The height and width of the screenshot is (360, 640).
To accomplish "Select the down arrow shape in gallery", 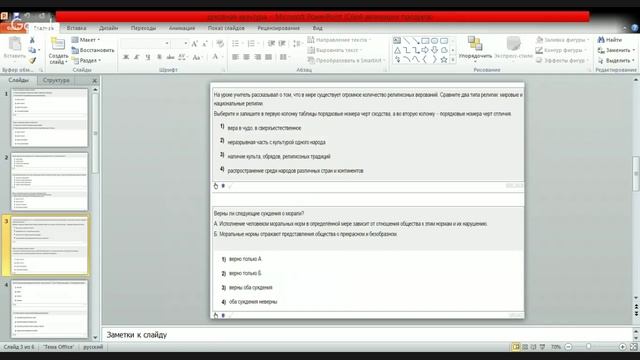I will coord(434,50).
